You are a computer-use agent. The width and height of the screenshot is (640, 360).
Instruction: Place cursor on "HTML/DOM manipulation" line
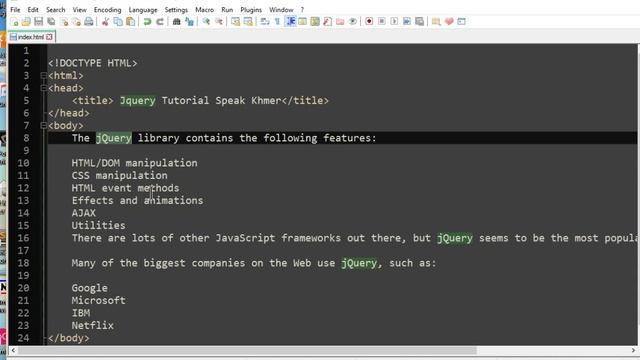point(135,163)
